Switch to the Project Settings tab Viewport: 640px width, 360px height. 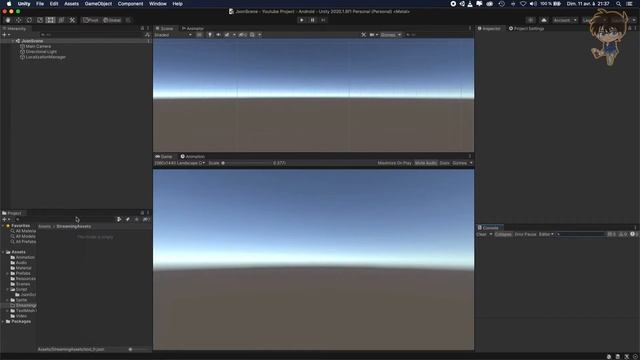526,29
